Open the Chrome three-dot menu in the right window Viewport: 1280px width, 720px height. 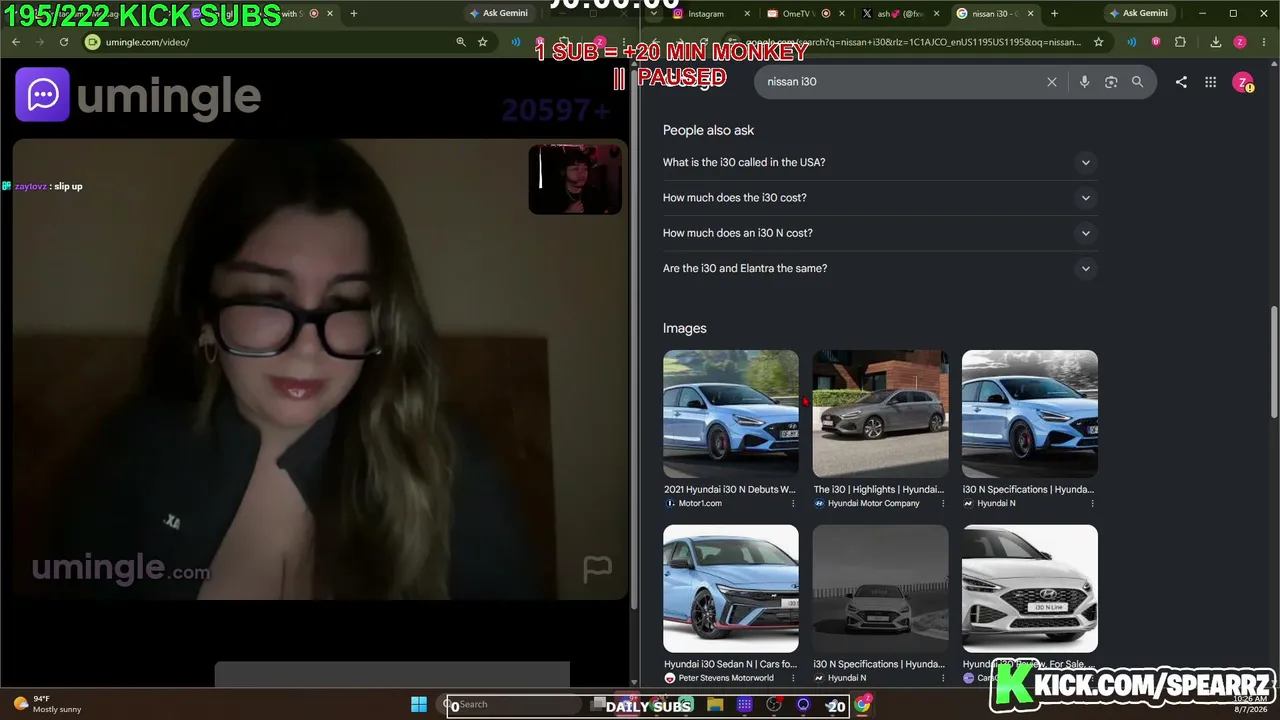click(x=1264, y=42)
